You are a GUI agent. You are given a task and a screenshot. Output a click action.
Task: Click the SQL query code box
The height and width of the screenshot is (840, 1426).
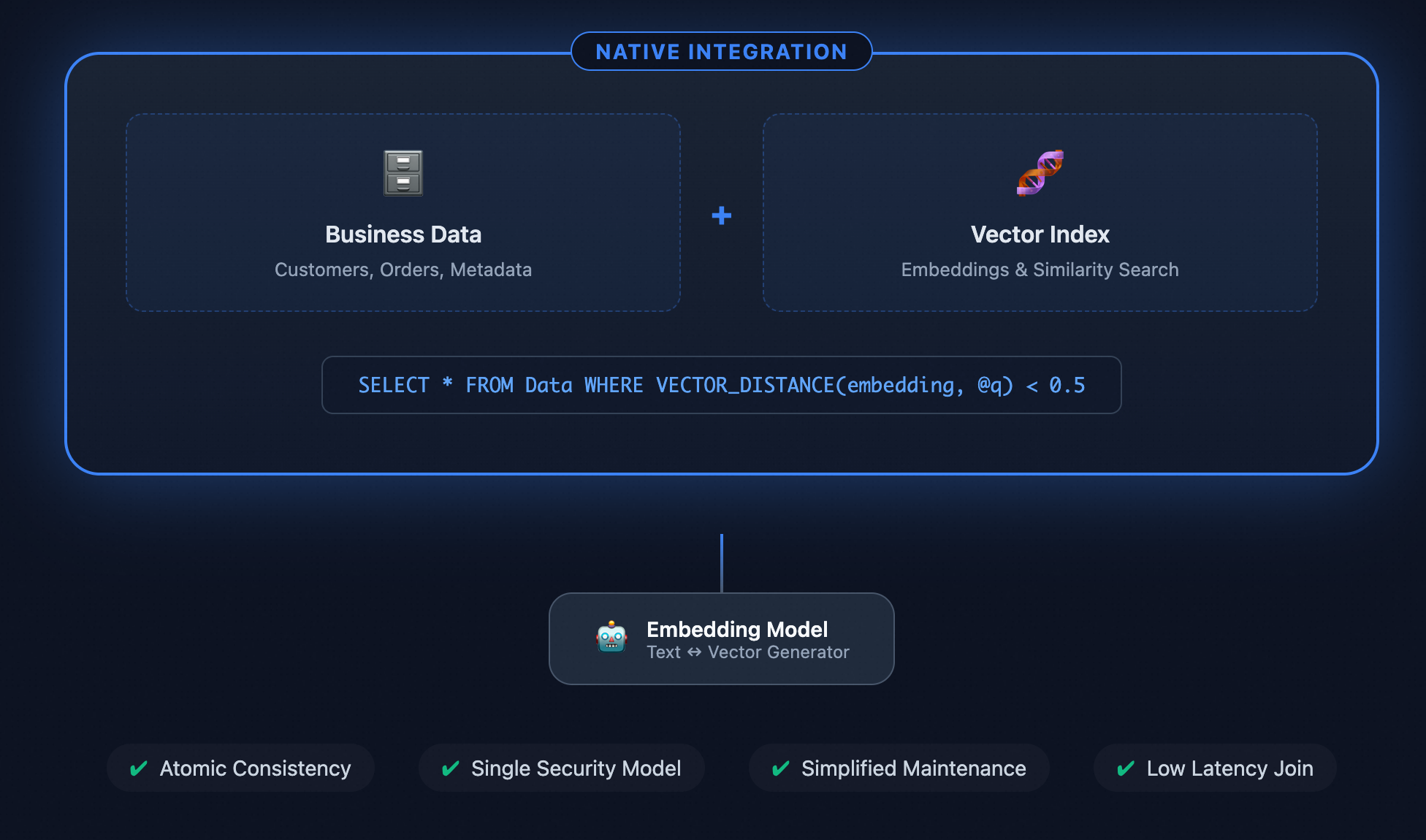click(721, 385)
